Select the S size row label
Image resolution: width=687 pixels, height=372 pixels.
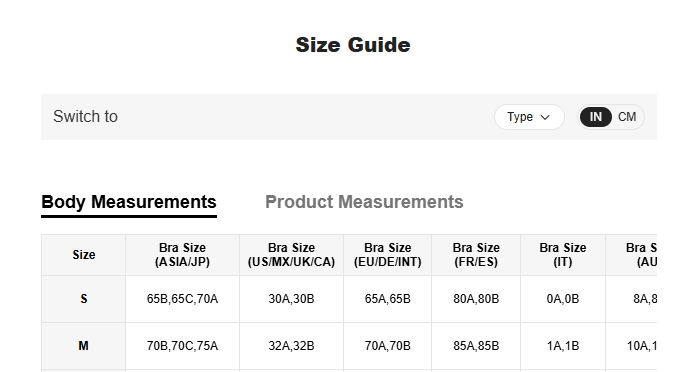(84, 299)
